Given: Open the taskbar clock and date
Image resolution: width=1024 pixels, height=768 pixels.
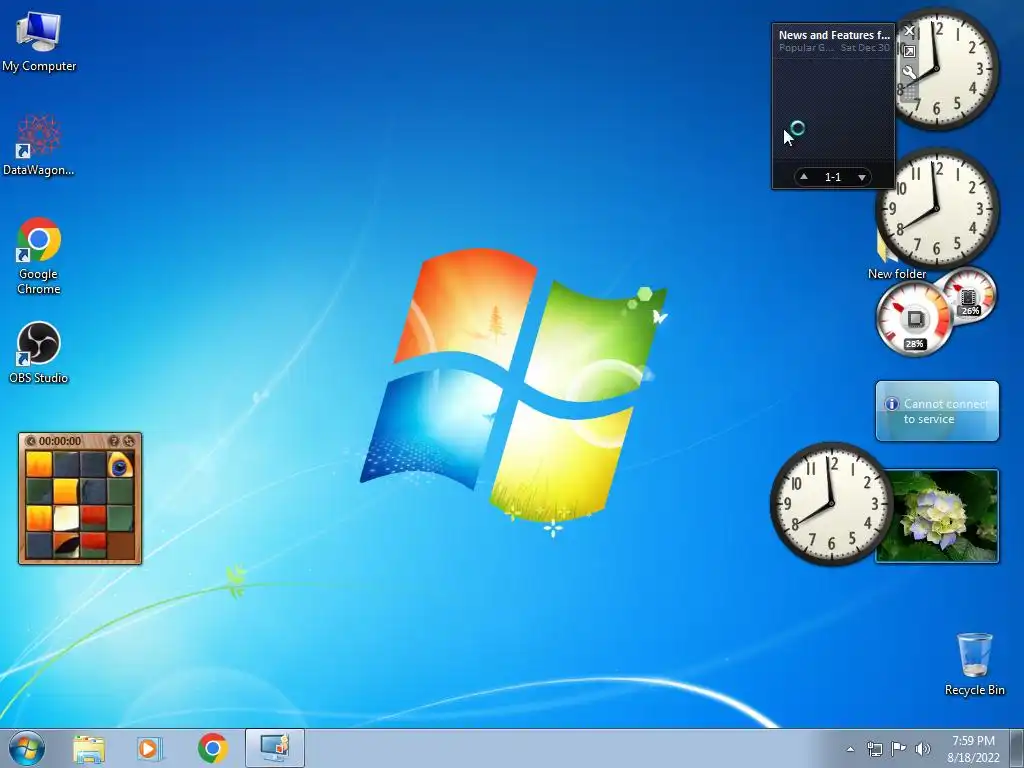Looking at the screenshot, I should pos(973,749).
